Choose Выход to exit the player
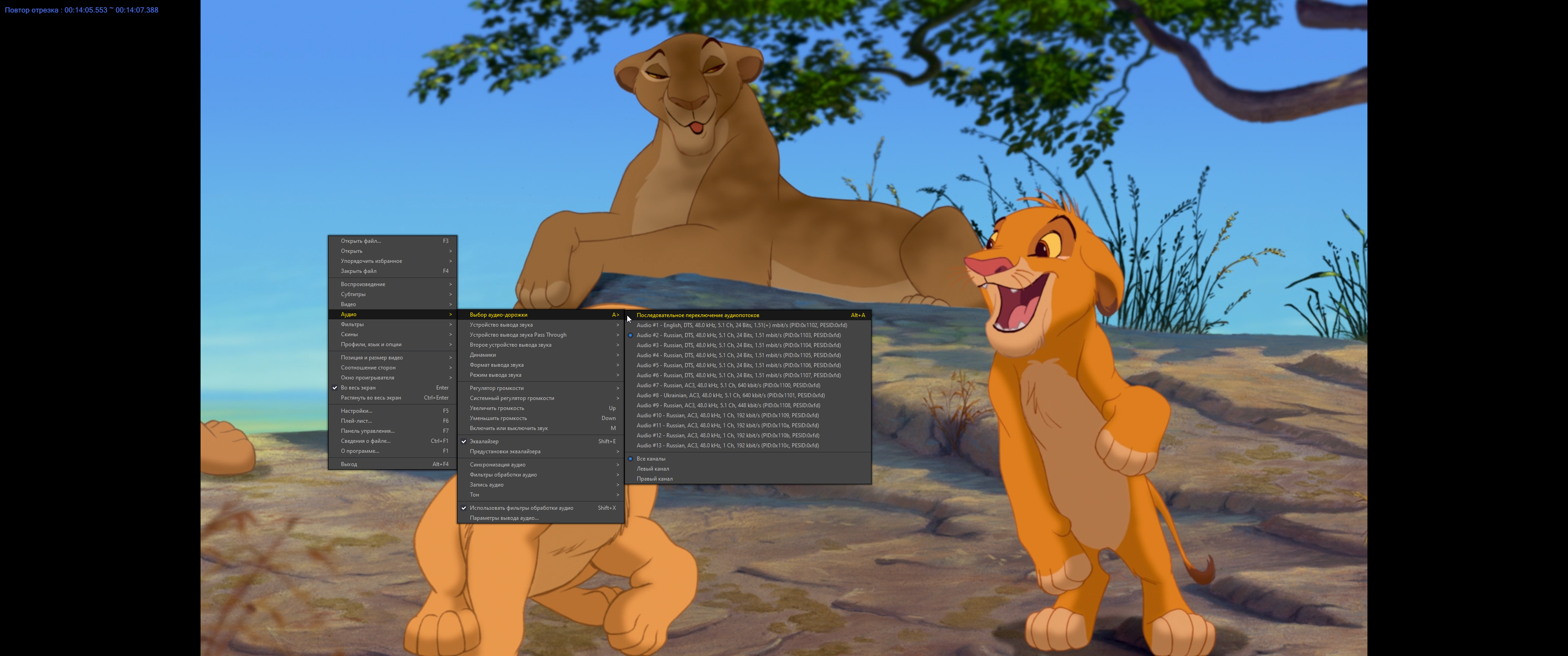 tap(349, 464)
